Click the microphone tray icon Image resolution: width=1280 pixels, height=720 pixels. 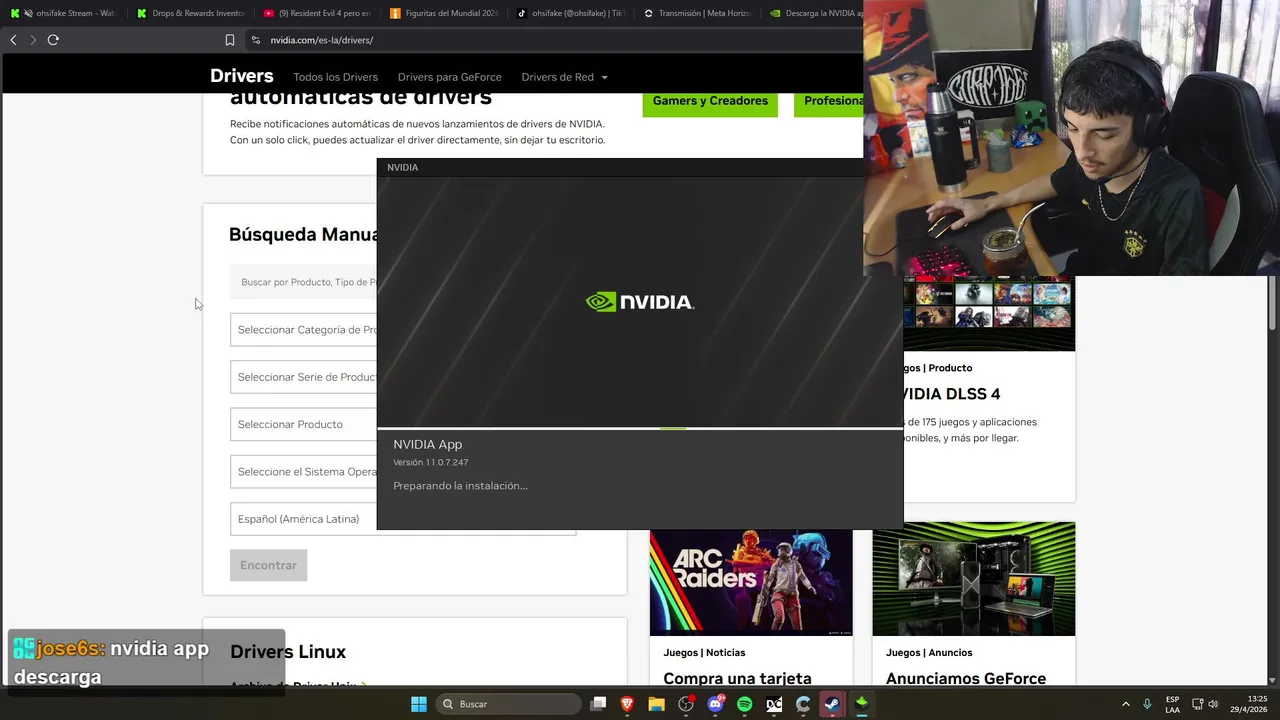tap(1147, 704)
